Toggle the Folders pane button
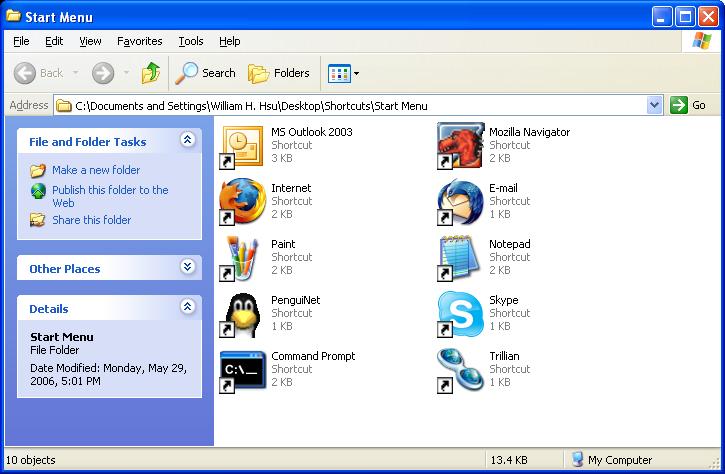 (x=279, y=73)
